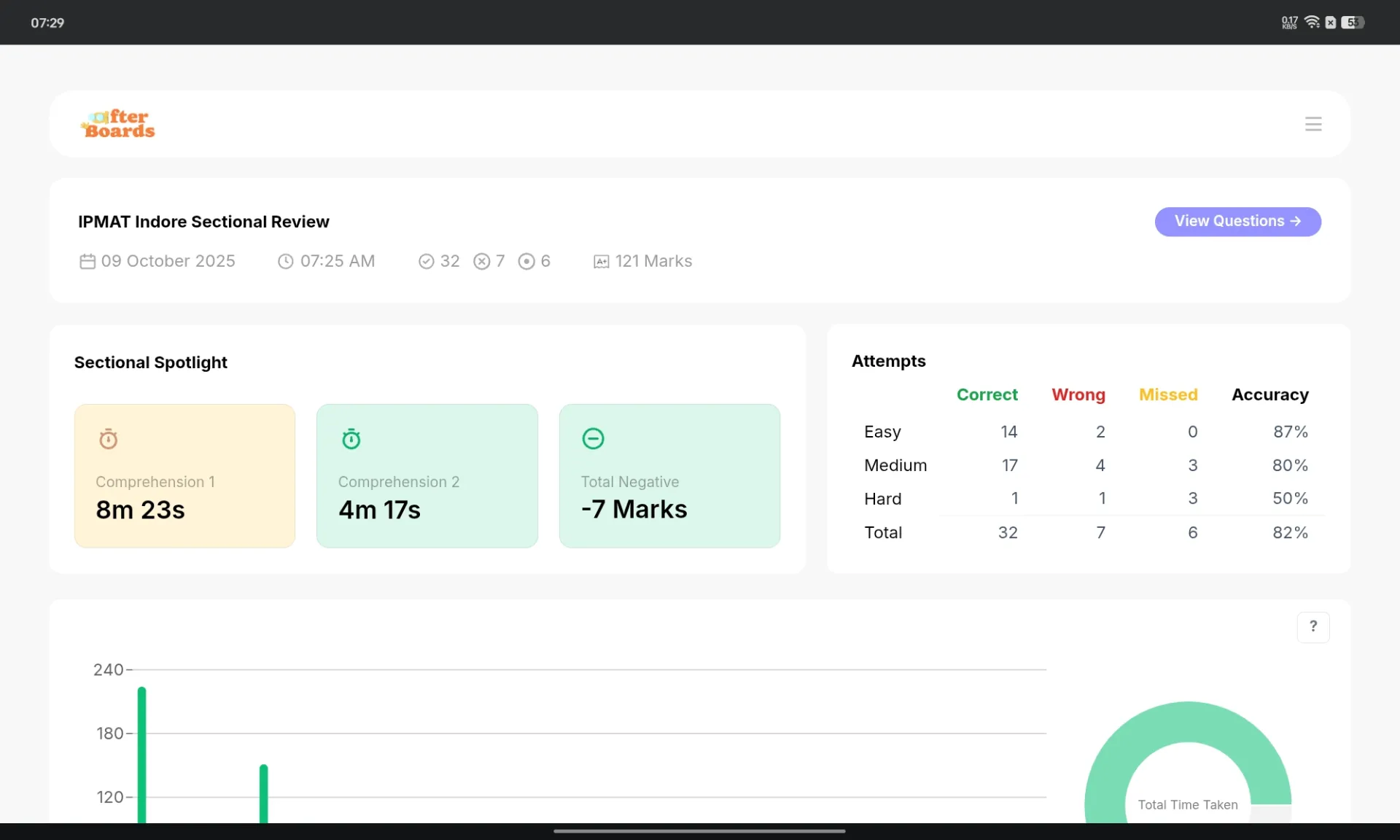Click the 180 y-axis label
Screen dimensions: 1400x840
click(x=109, y=734)
